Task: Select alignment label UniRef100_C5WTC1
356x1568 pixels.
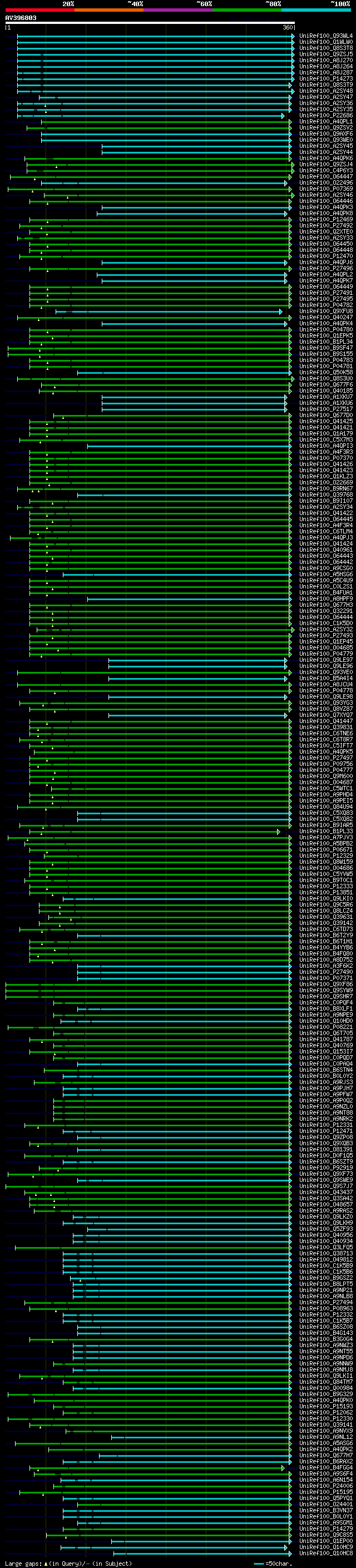Action: point(325,788)
